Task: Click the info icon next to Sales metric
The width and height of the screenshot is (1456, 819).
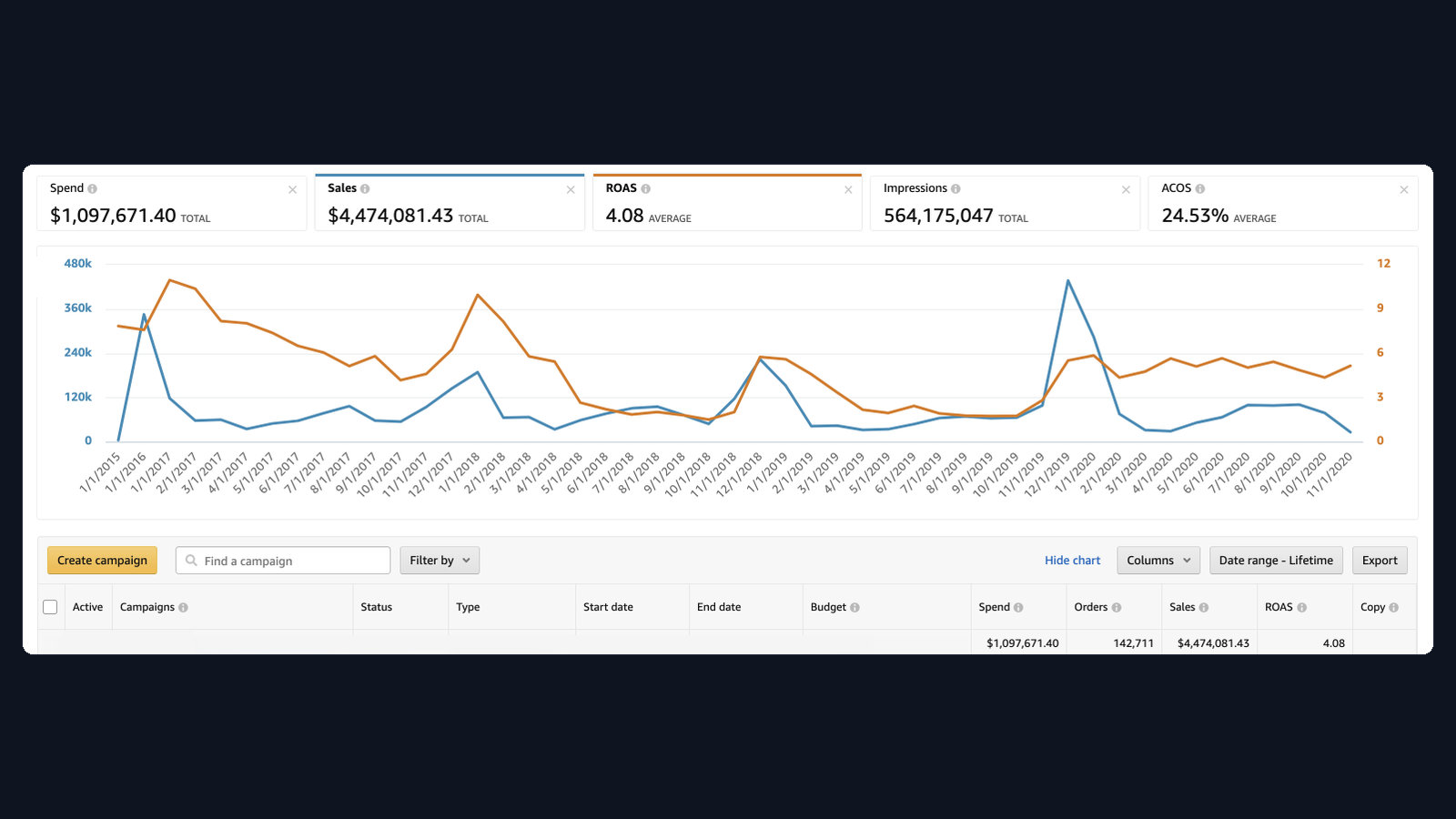Action: point(365,188)
